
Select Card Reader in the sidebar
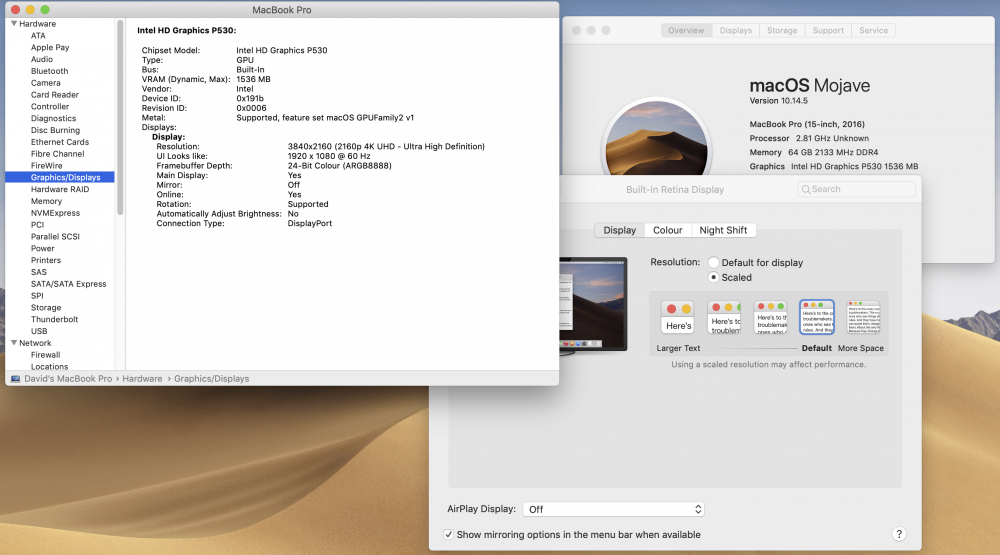coord(55,94)
